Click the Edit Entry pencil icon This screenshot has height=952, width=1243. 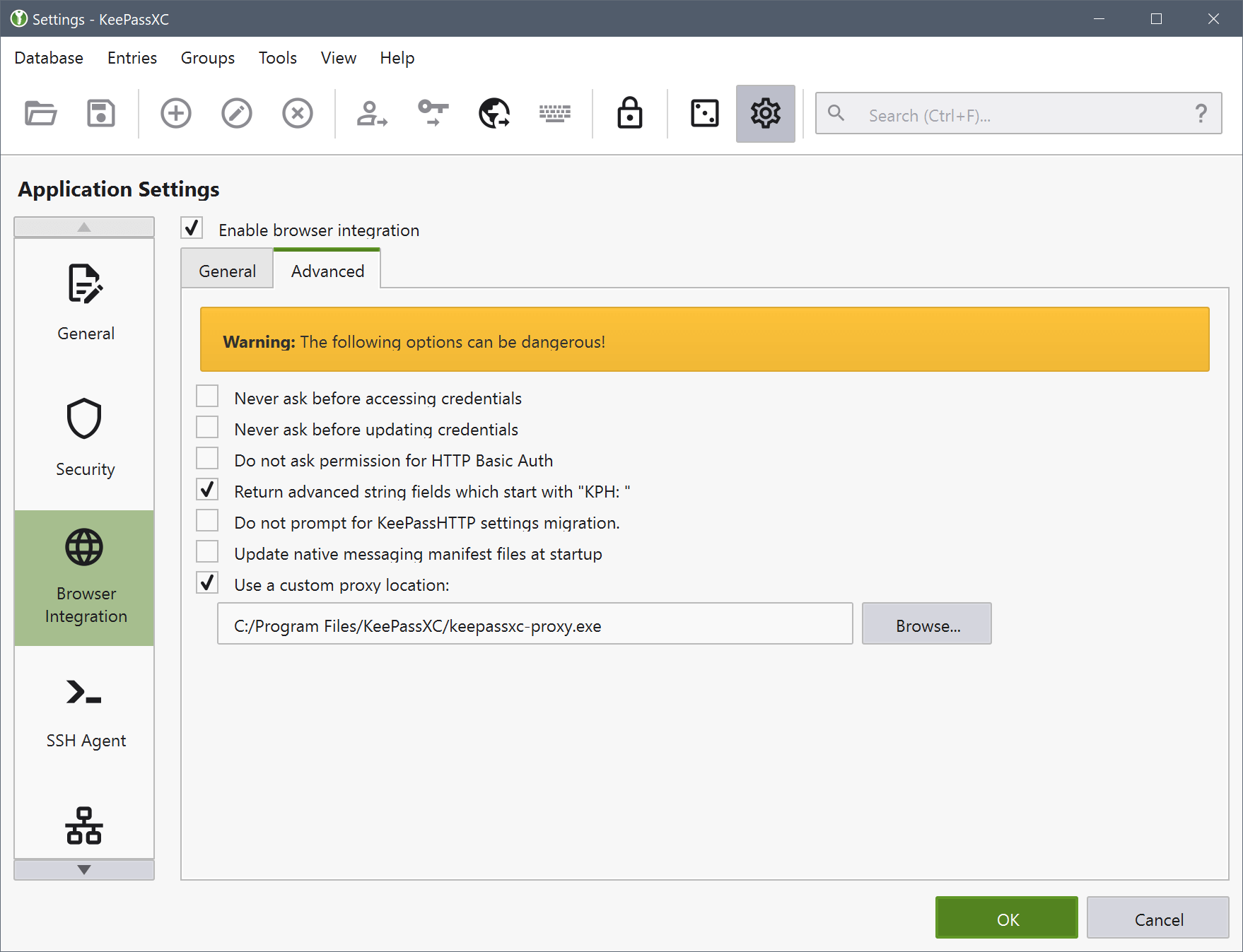(x=237, y=113)
